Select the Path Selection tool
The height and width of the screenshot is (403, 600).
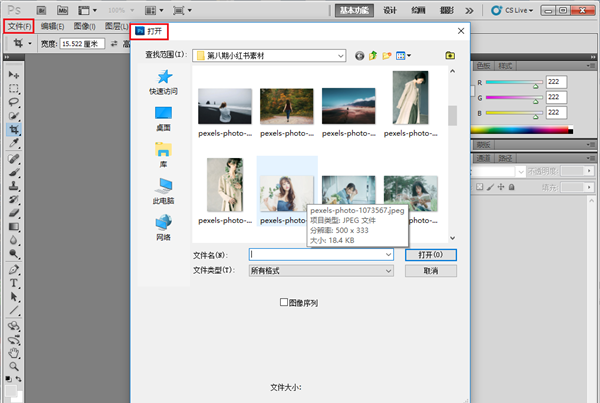(14, 297)
